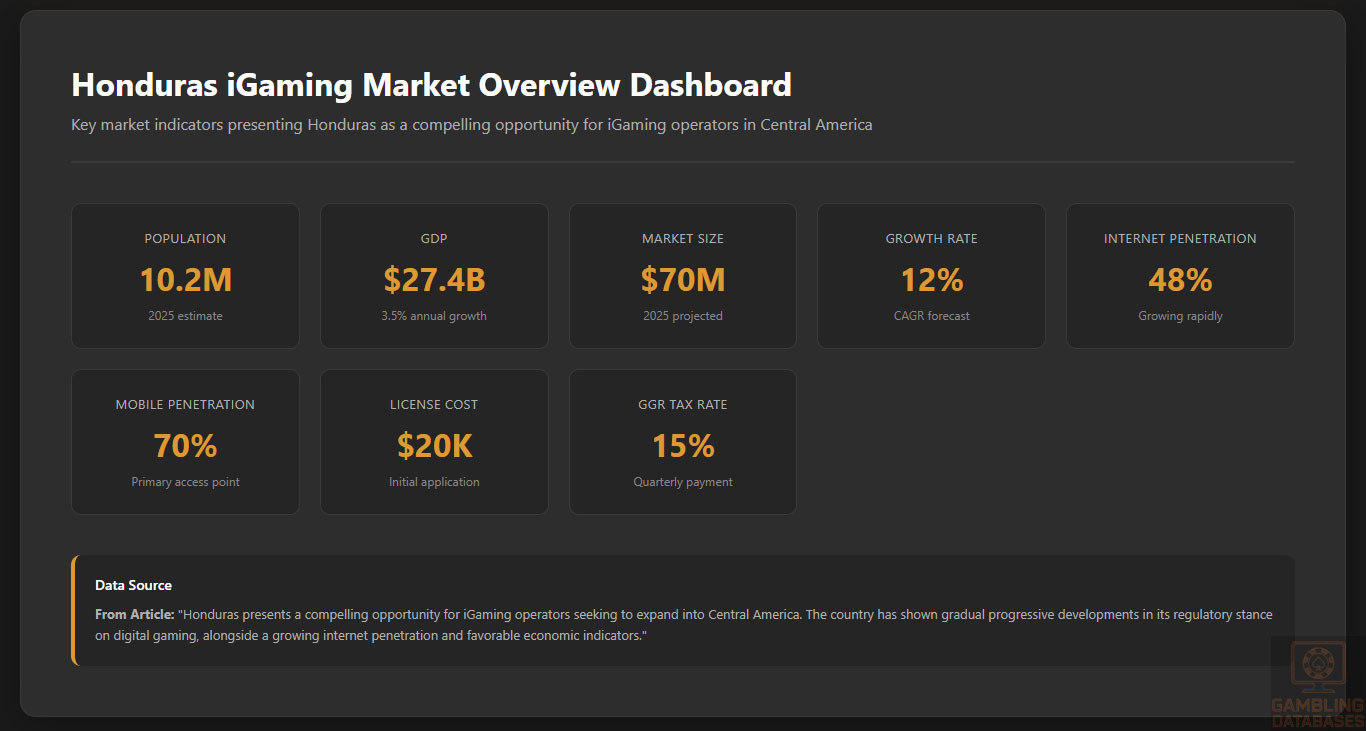Click the 'CAGR forecast' caption
This screenshot has width=1366, height=731.
click(x=931, y=316)
